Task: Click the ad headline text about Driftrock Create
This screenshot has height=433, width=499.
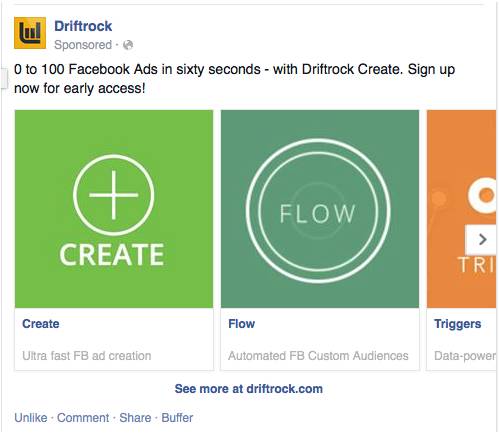Action: click(x=234, y=79)
